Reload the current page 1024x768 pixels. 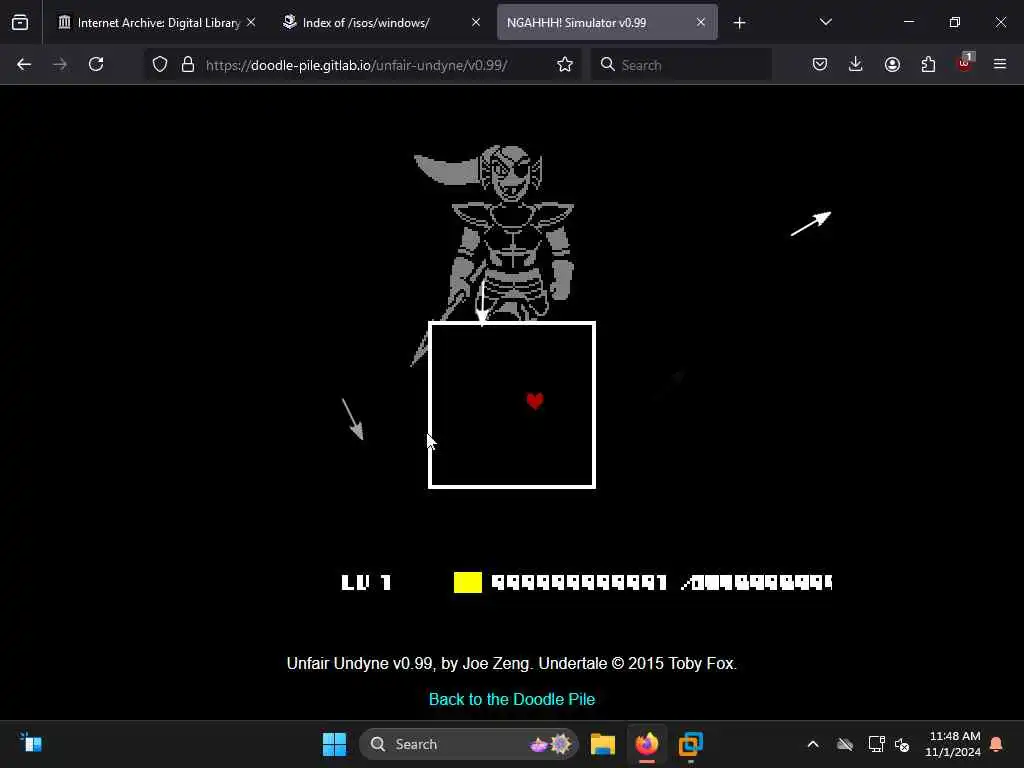[x=96, y=65]
